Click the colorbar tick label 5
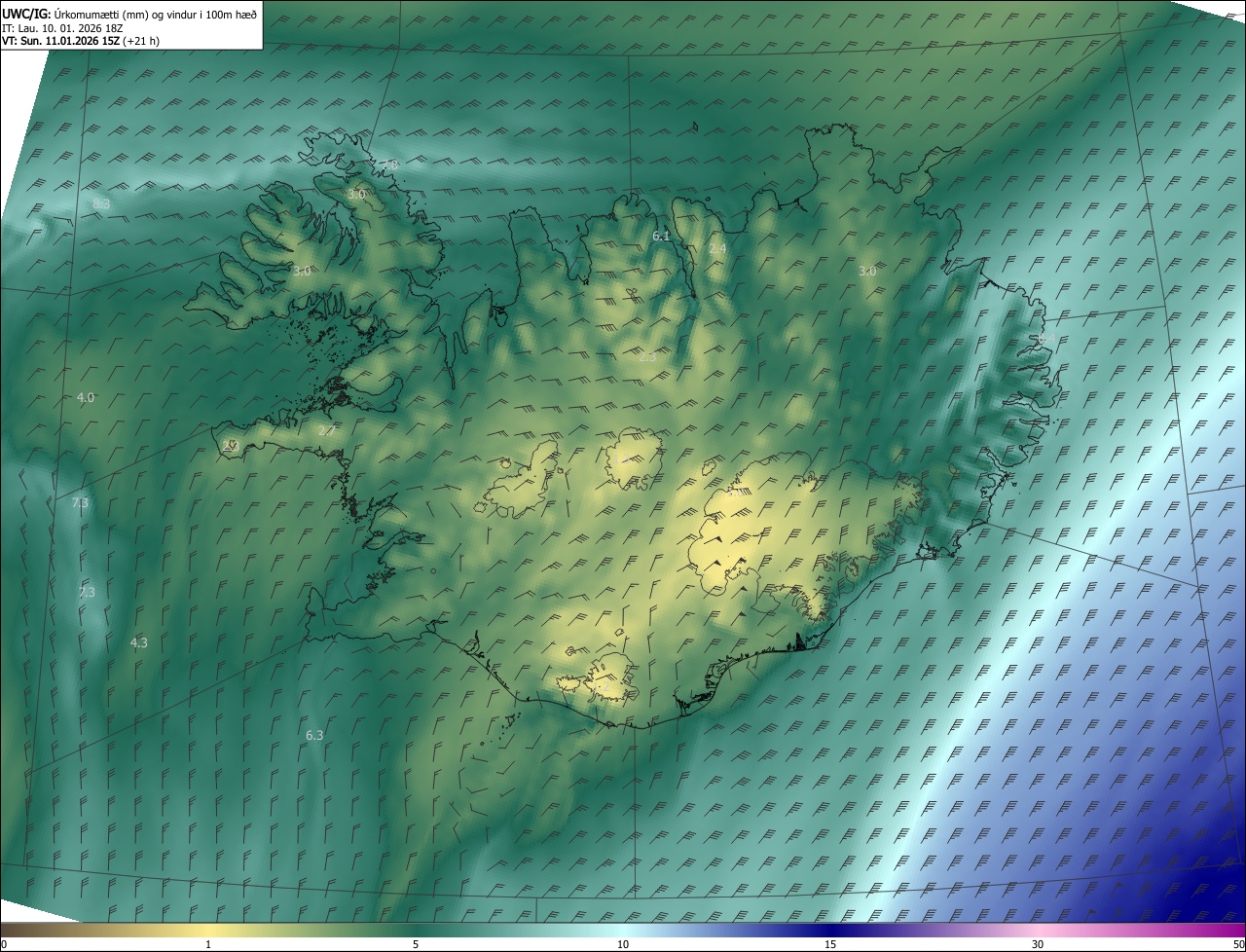Viewport: 1246px width, 952px height. tap(416, 944)
